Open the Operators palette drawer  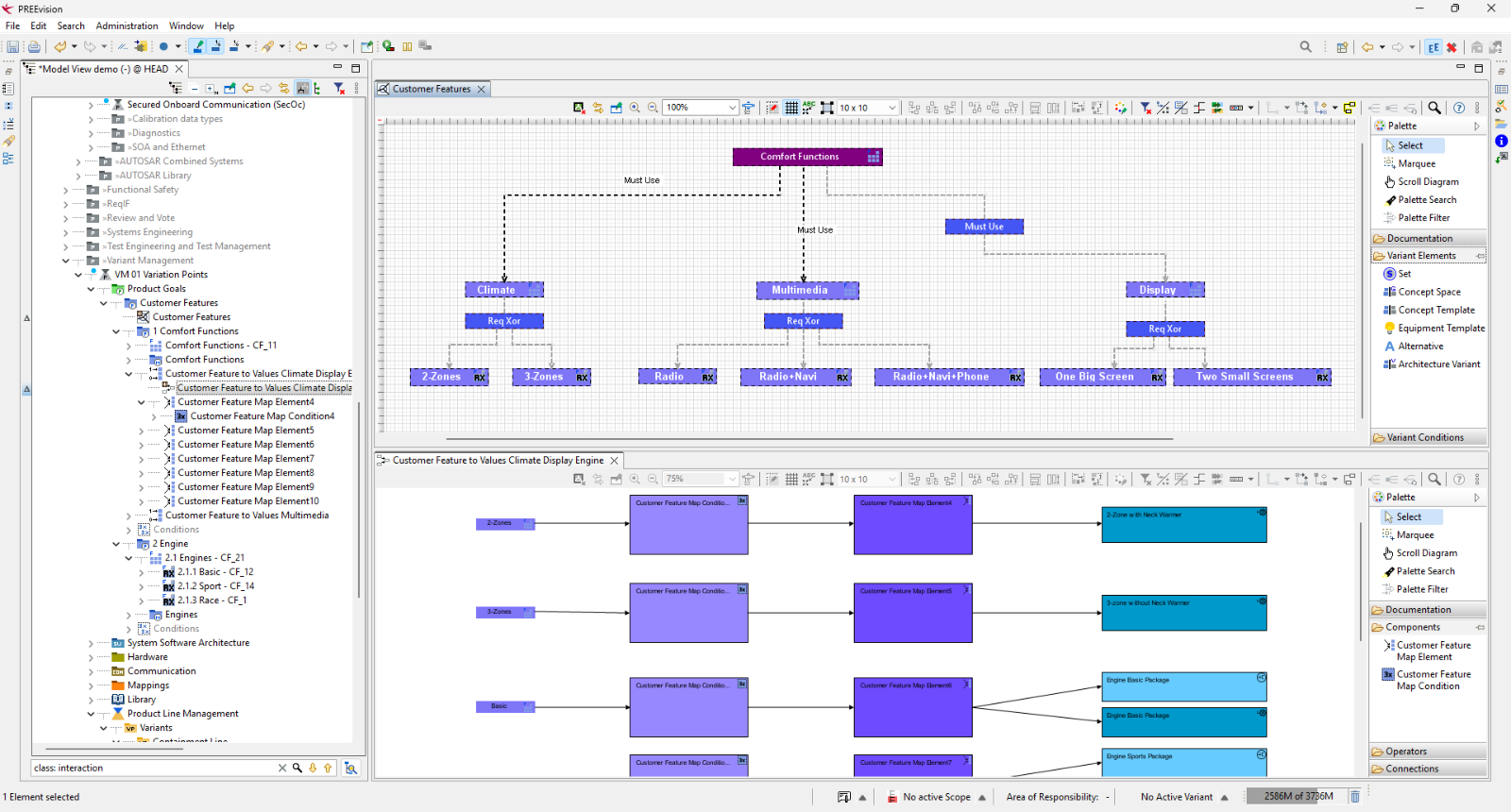coord(1427,752)
